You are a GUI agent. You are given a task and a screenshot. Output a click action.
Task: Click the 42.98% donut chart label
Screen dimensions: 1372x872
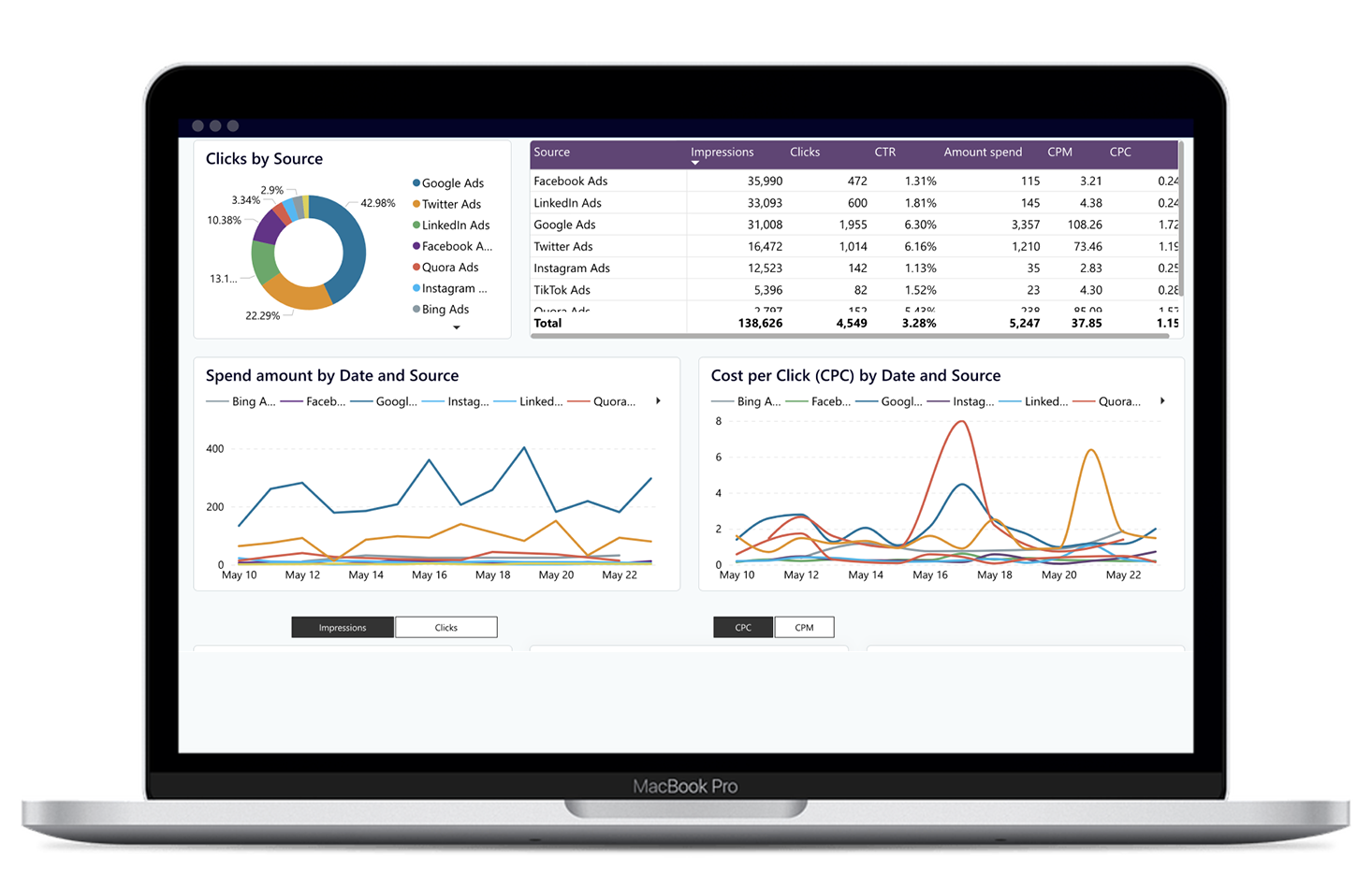[378, 203]
